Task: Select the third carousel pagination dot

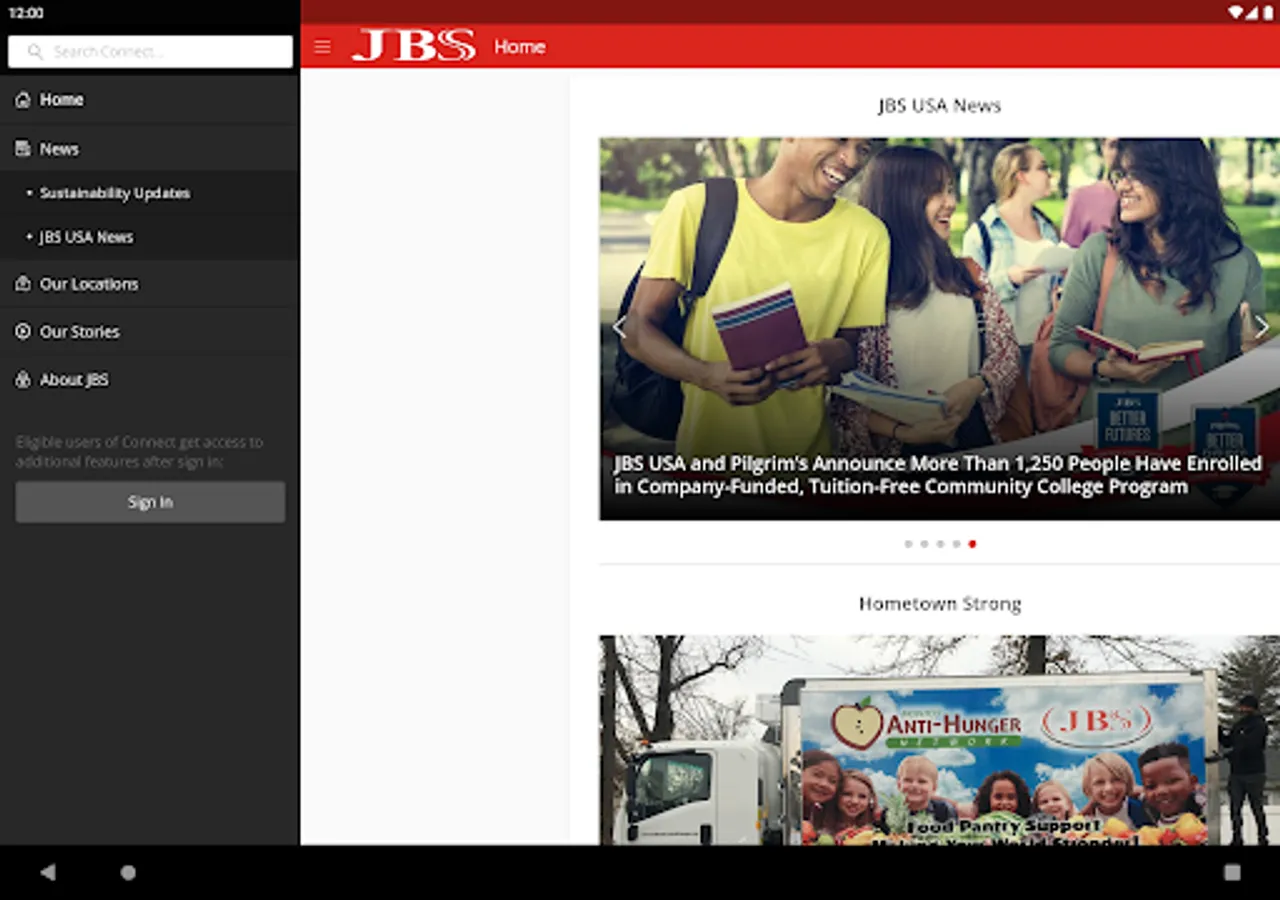Action: tap(940, 544)
